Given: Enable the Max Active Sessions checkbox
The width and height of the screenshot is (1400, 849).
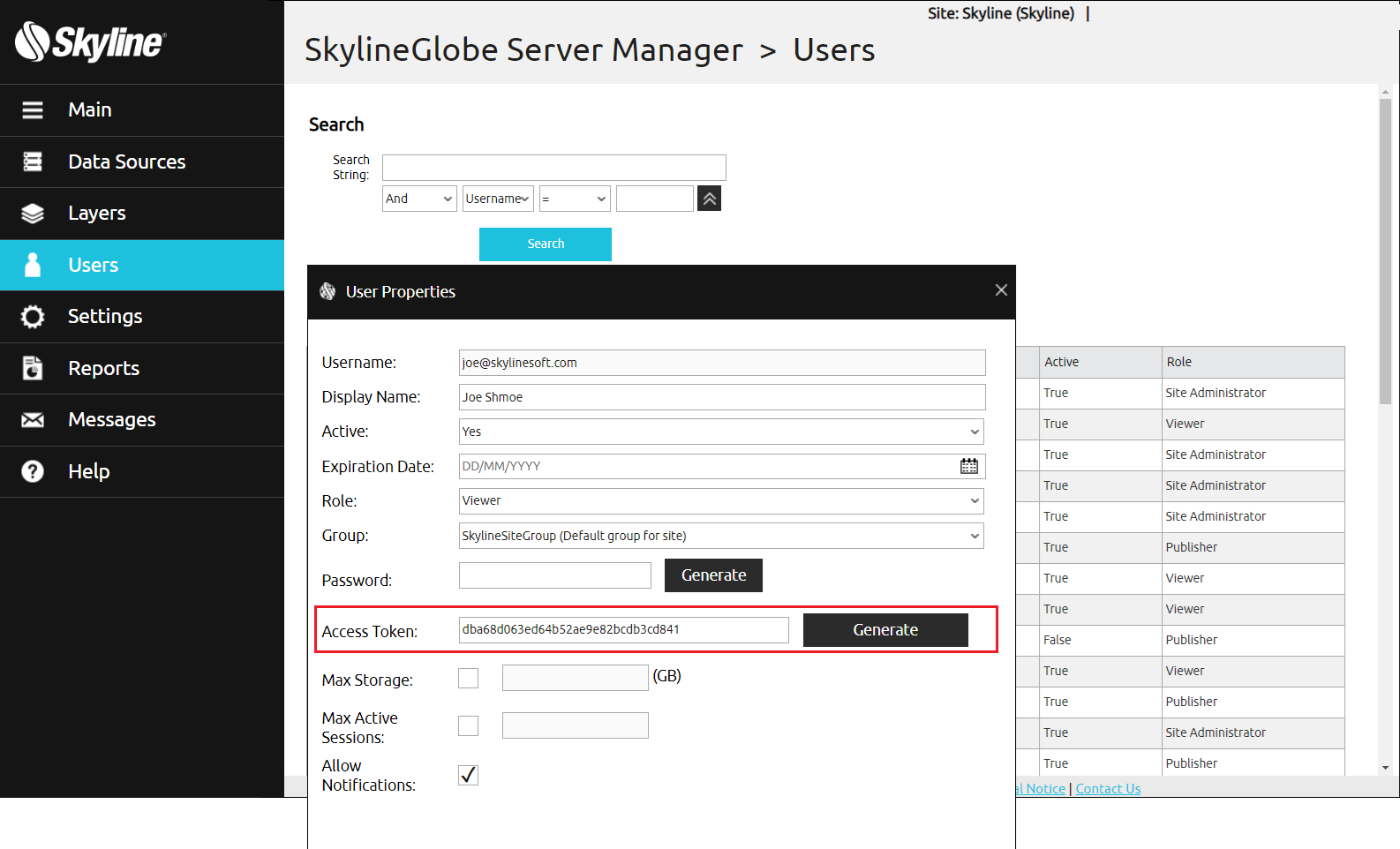Looking at the screenshot, I should (469, 725).
